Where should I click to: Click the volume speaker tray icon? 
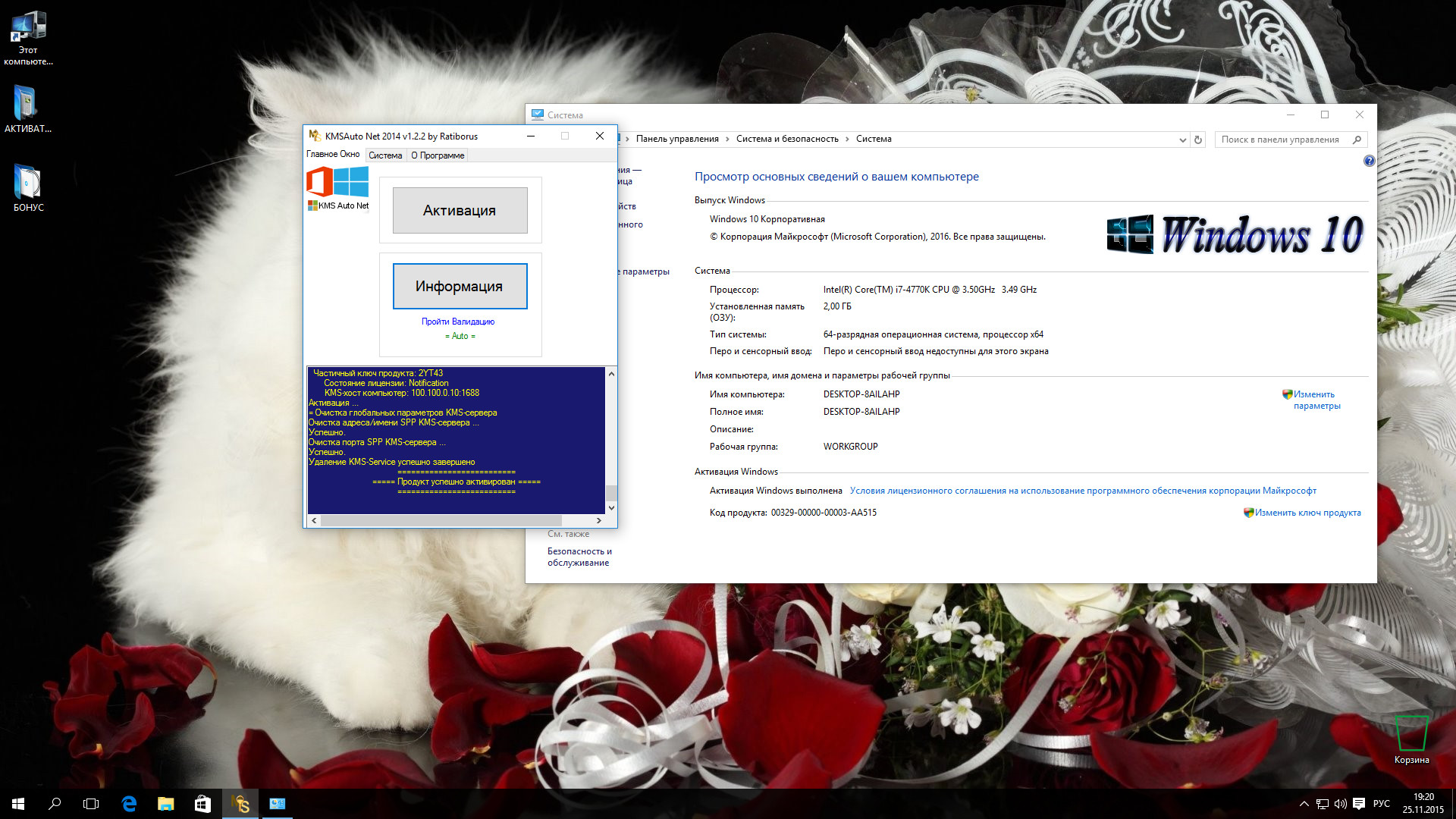[1340, 804]
